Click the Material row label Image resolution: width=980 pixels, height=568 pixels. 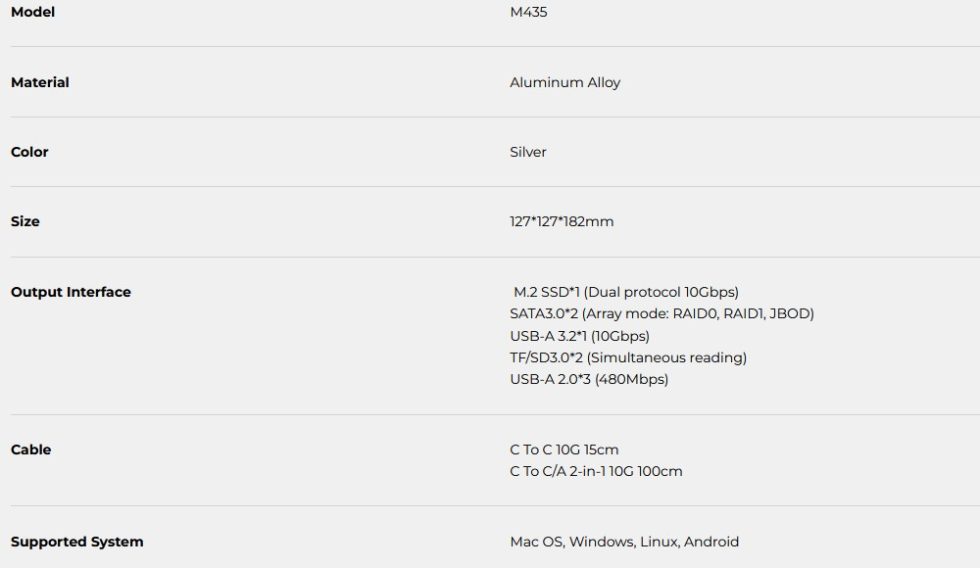point(40,83)
